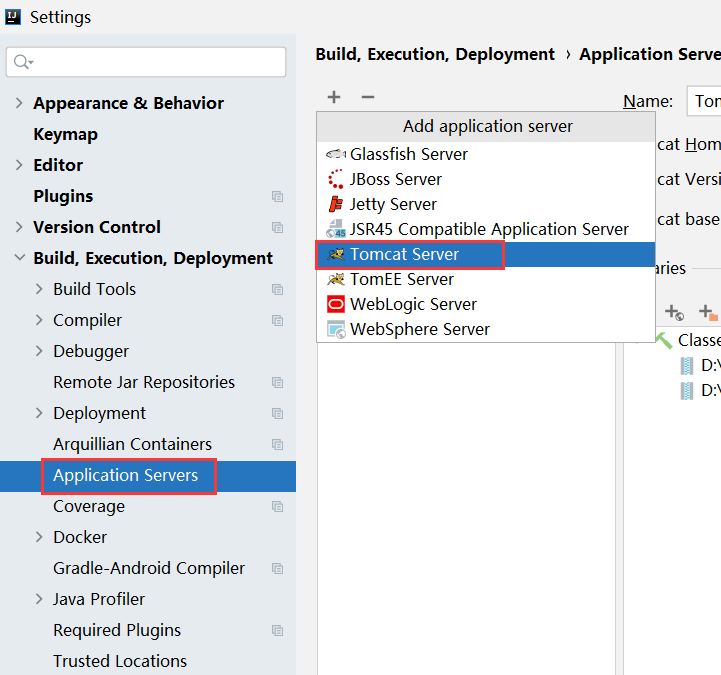This screenshot has height=675, width=721.
Task: Expand the Version Control section
Action: coord(19,227)
